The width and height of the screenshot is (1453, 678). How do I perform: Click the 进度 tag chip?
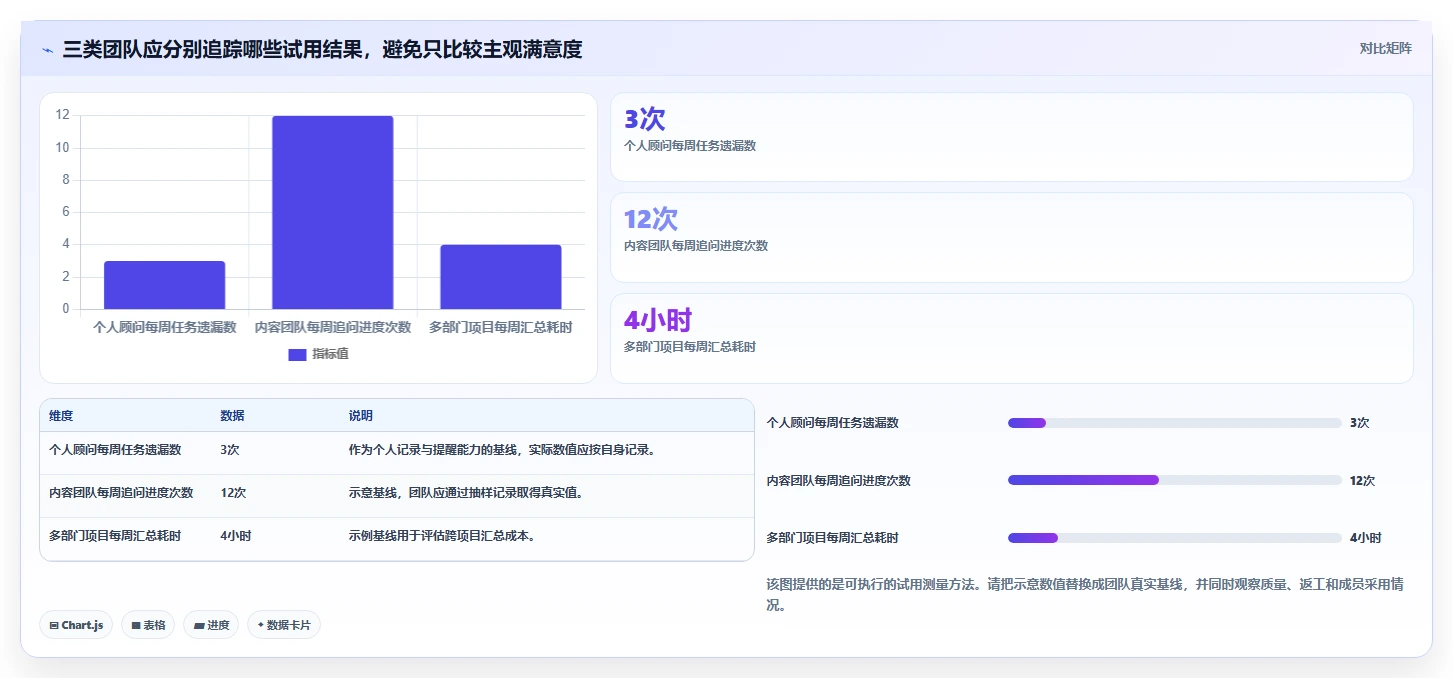point(211,625)
